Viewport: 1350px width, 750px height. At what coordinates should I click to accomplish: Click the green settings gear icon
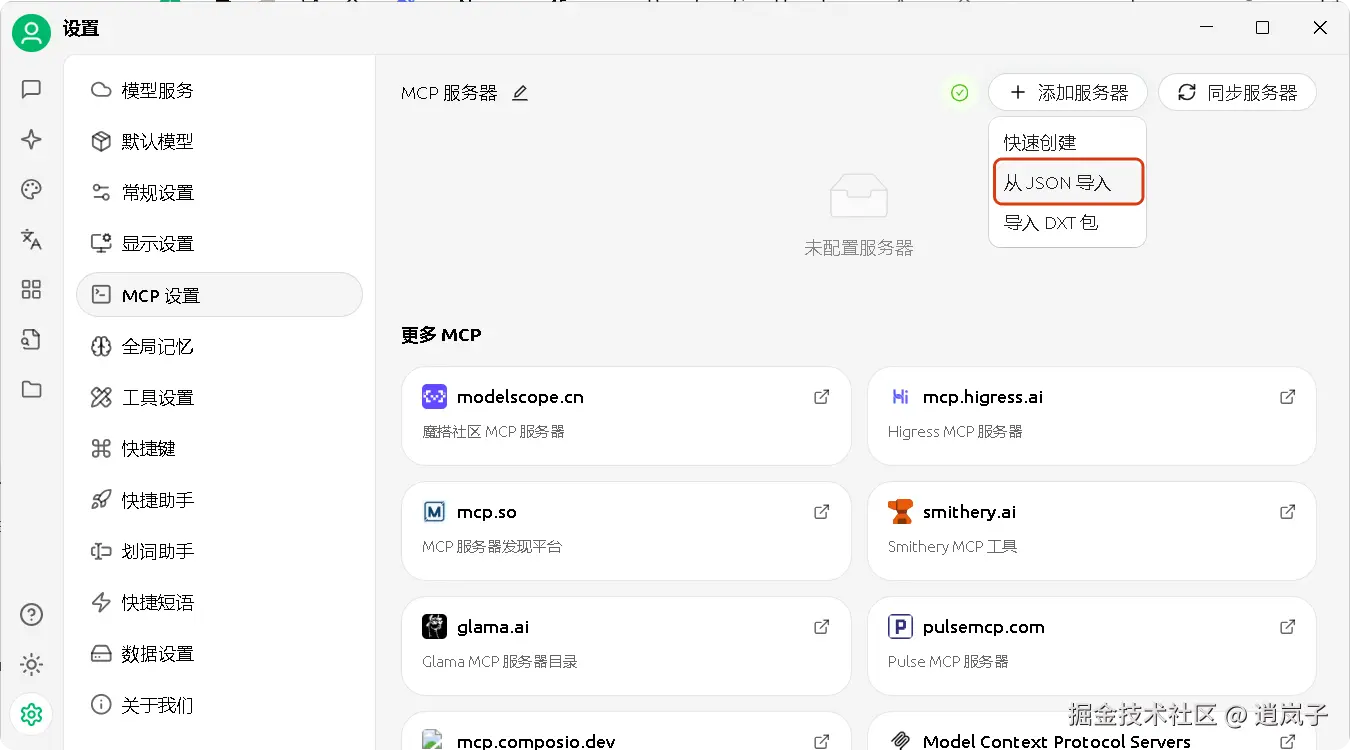click(32, 714)
